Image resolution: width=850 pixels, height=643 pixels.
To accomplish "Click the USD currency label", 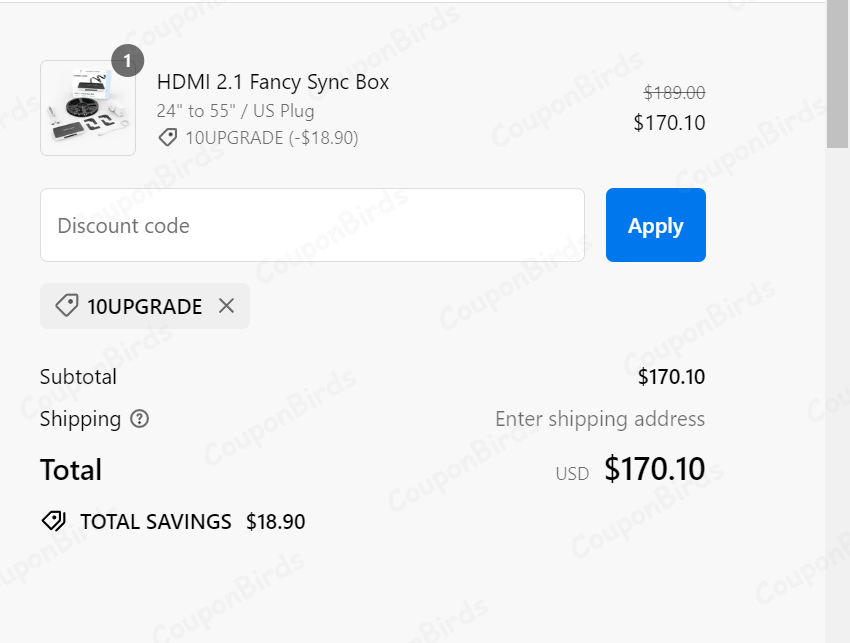I will coord(572,473).
